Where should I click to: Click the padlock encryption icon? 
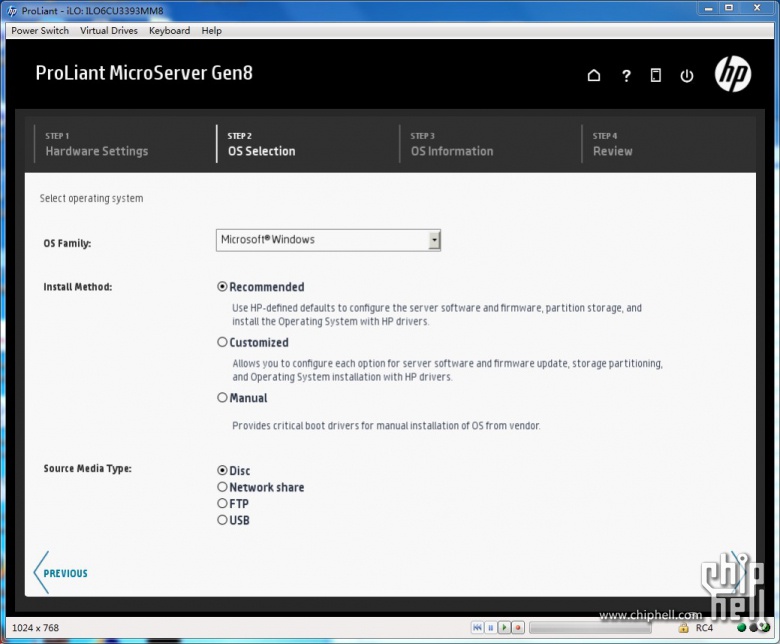pos(683,628)
